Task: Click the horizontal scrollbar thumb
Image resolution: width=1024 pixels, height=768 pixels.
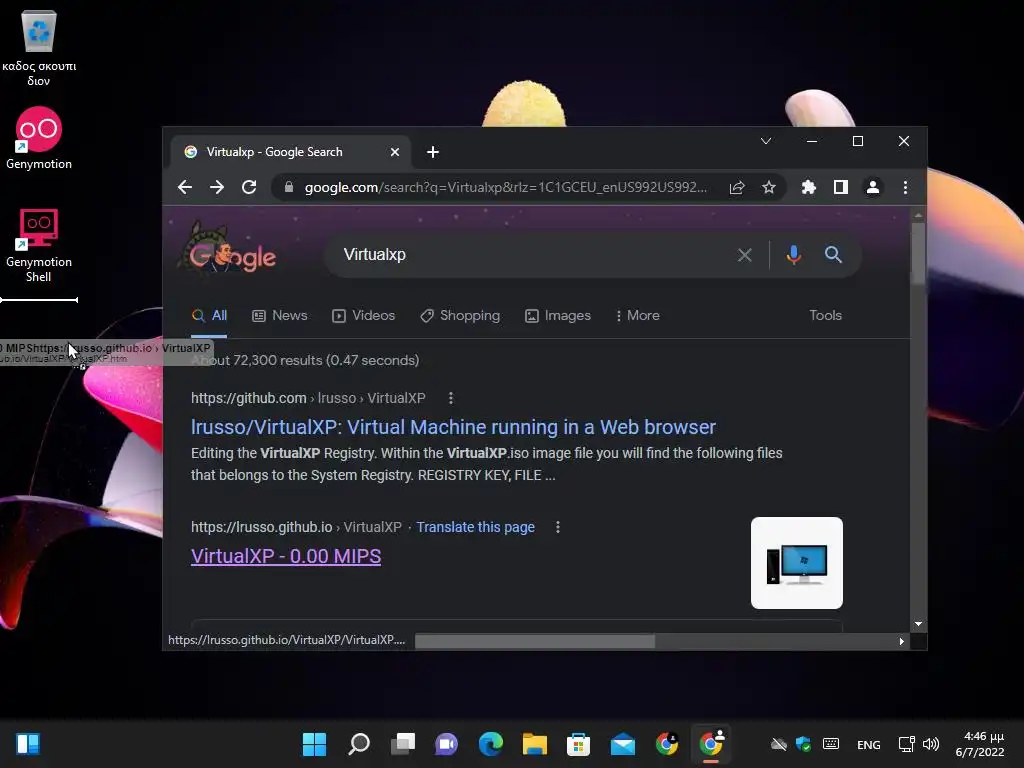Action: [x=535, y=641]
